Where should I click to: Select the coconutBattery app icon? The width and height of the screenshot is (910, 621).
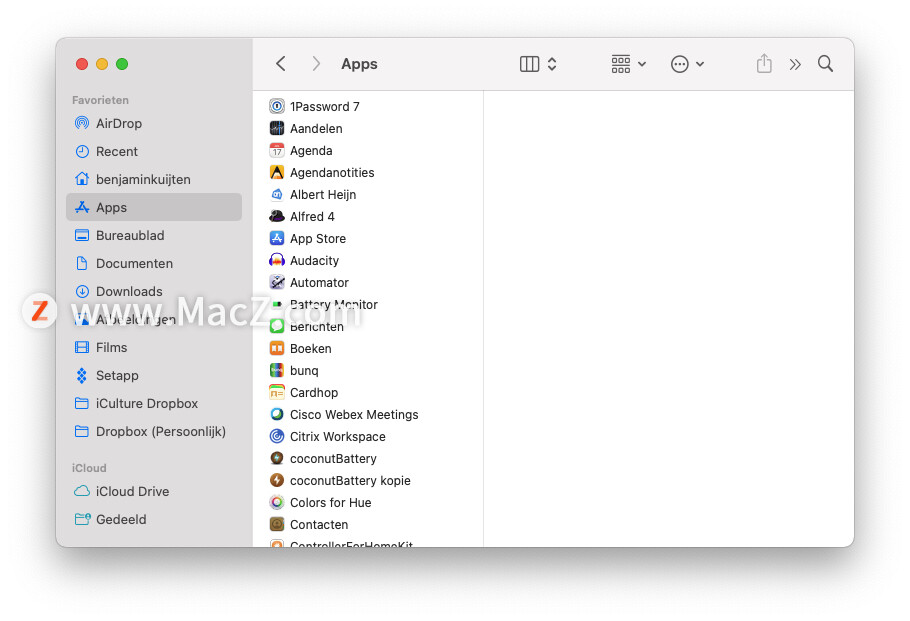pos(277,458)
